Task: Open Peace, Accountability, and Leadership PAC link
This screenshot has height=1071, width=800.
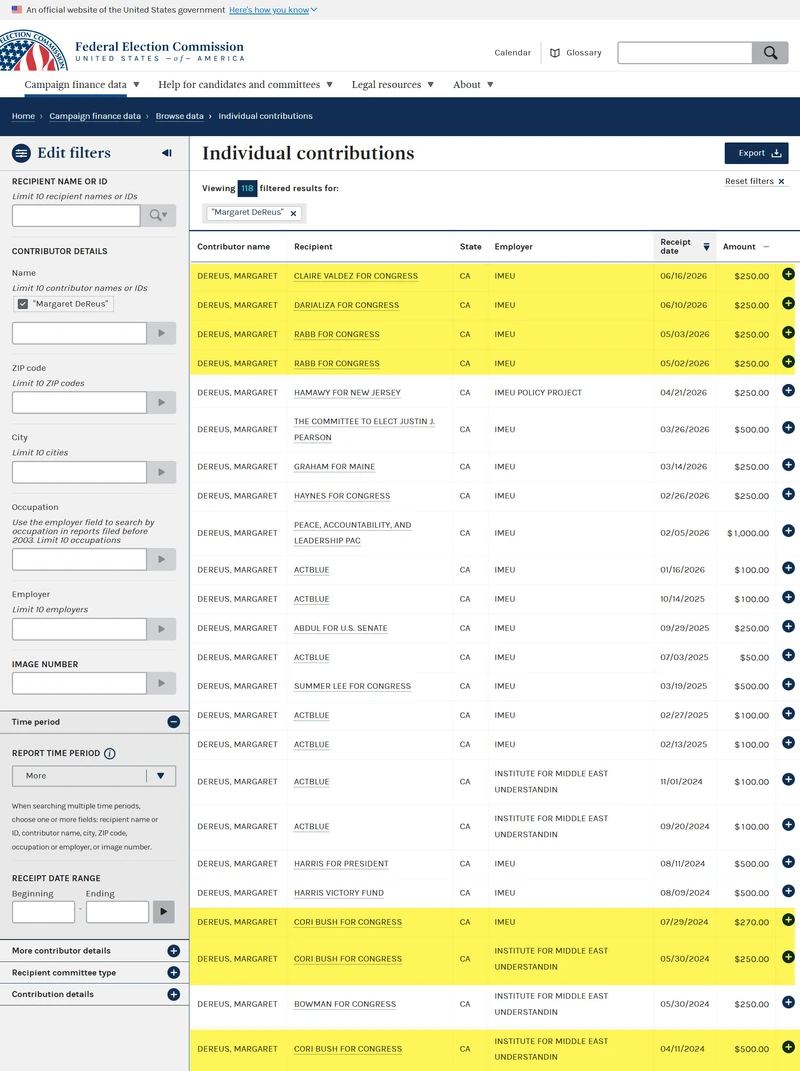Action: [x=353, y=533]
